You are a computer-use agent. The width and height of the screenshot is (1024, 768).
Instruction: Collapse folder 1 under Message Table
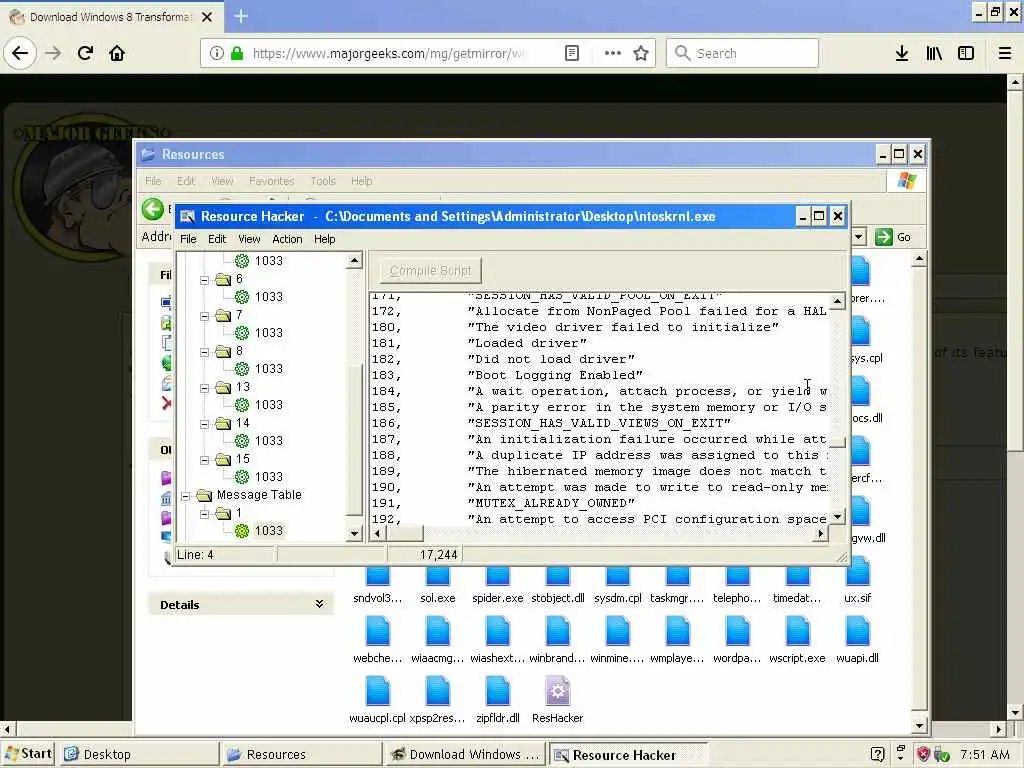(x=204, y=514)
